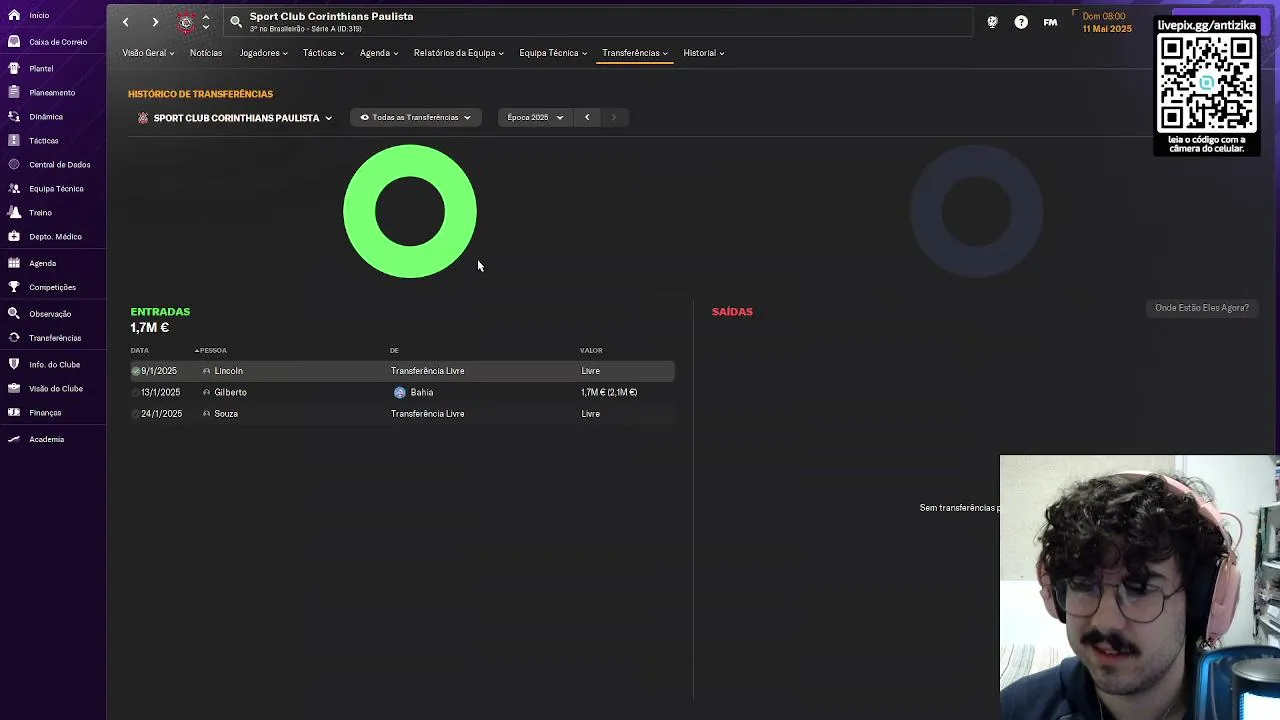Sort table by the Valor column header
Viewport: 1280px width, 720px height.
[591, 351]
